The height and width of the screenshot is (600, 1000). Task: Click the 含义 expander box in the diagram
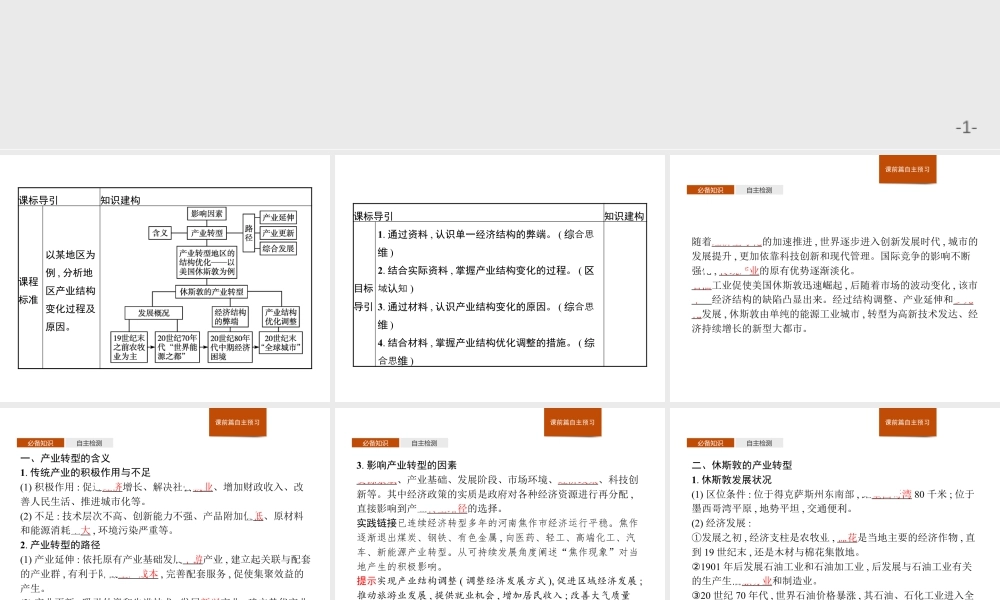(x=160, y=233)
